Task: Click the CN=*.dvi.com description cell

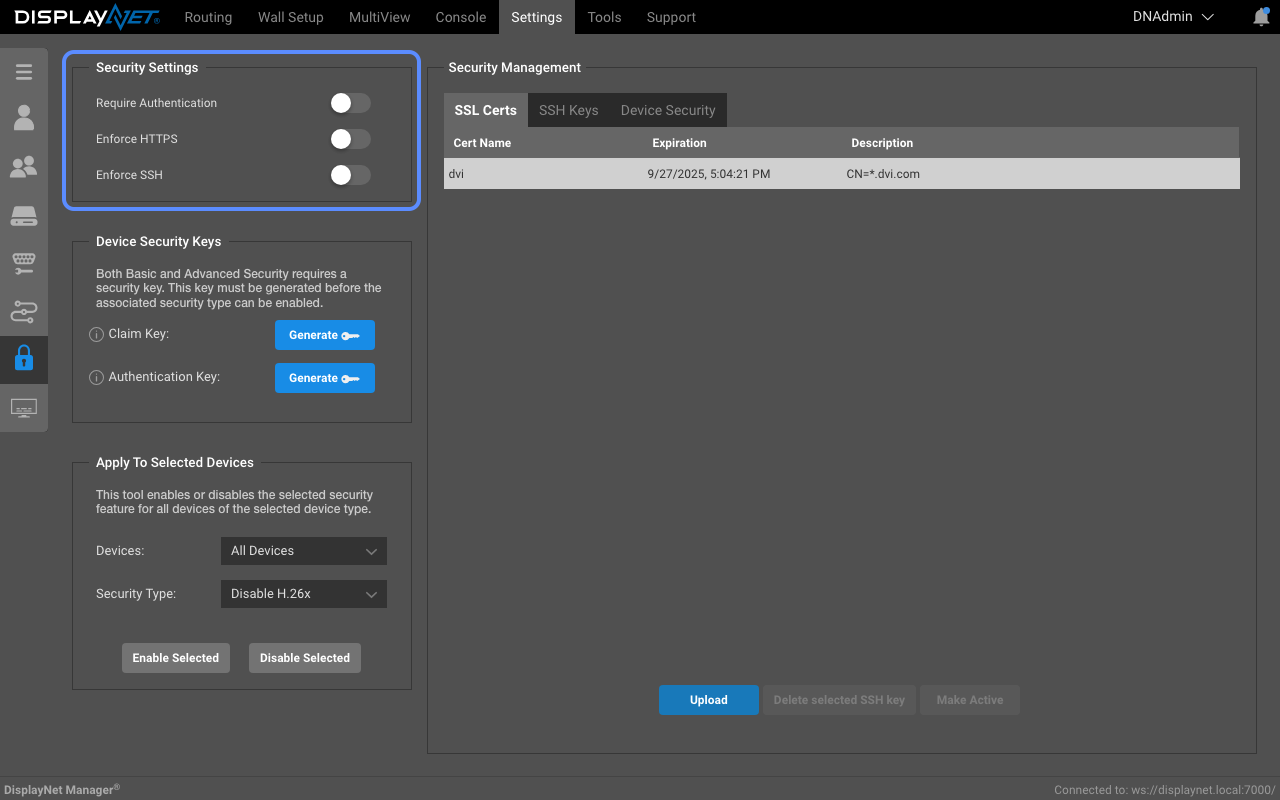Action: coord(883,174)
